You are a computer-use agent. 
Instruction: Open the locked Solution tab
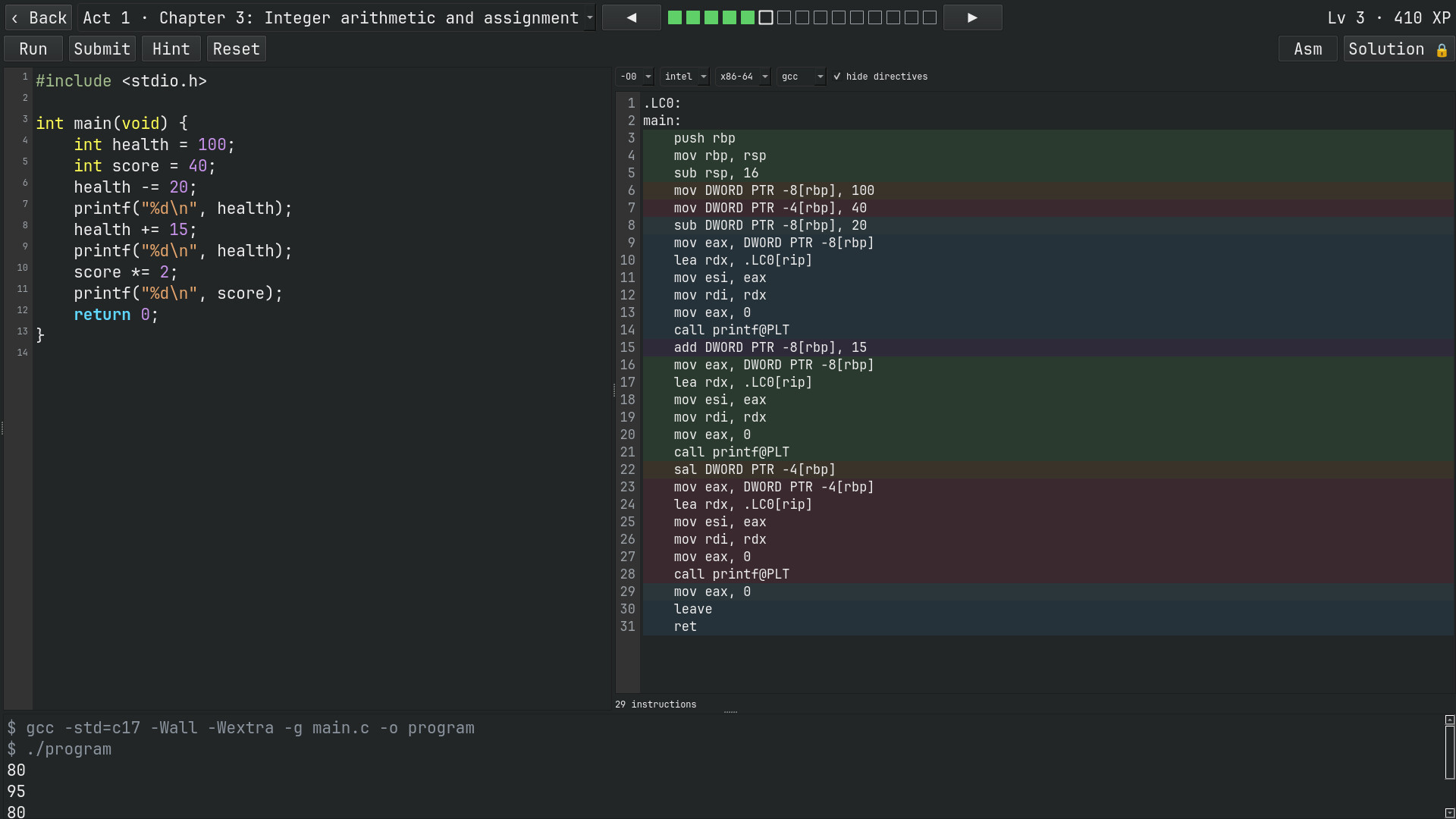(1398, 49)
